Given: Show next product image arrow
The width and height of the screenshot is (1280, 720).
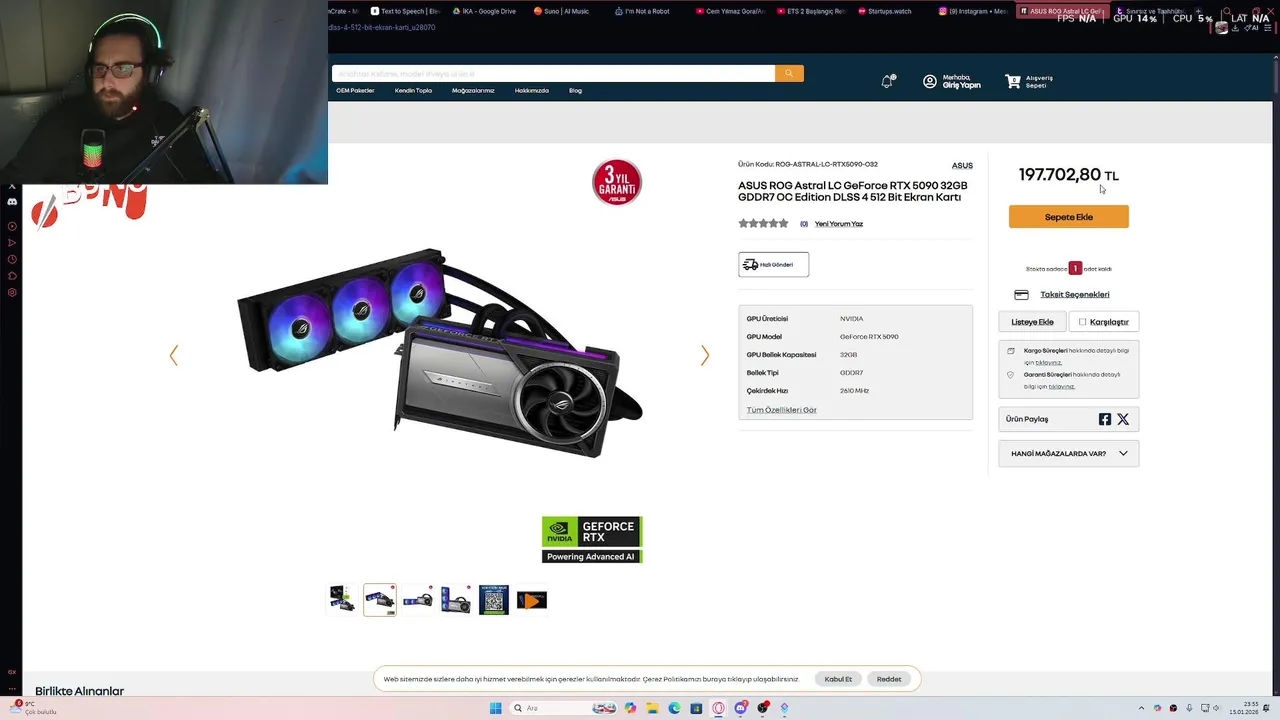Looking at the screenshot, I should point(705,355).
